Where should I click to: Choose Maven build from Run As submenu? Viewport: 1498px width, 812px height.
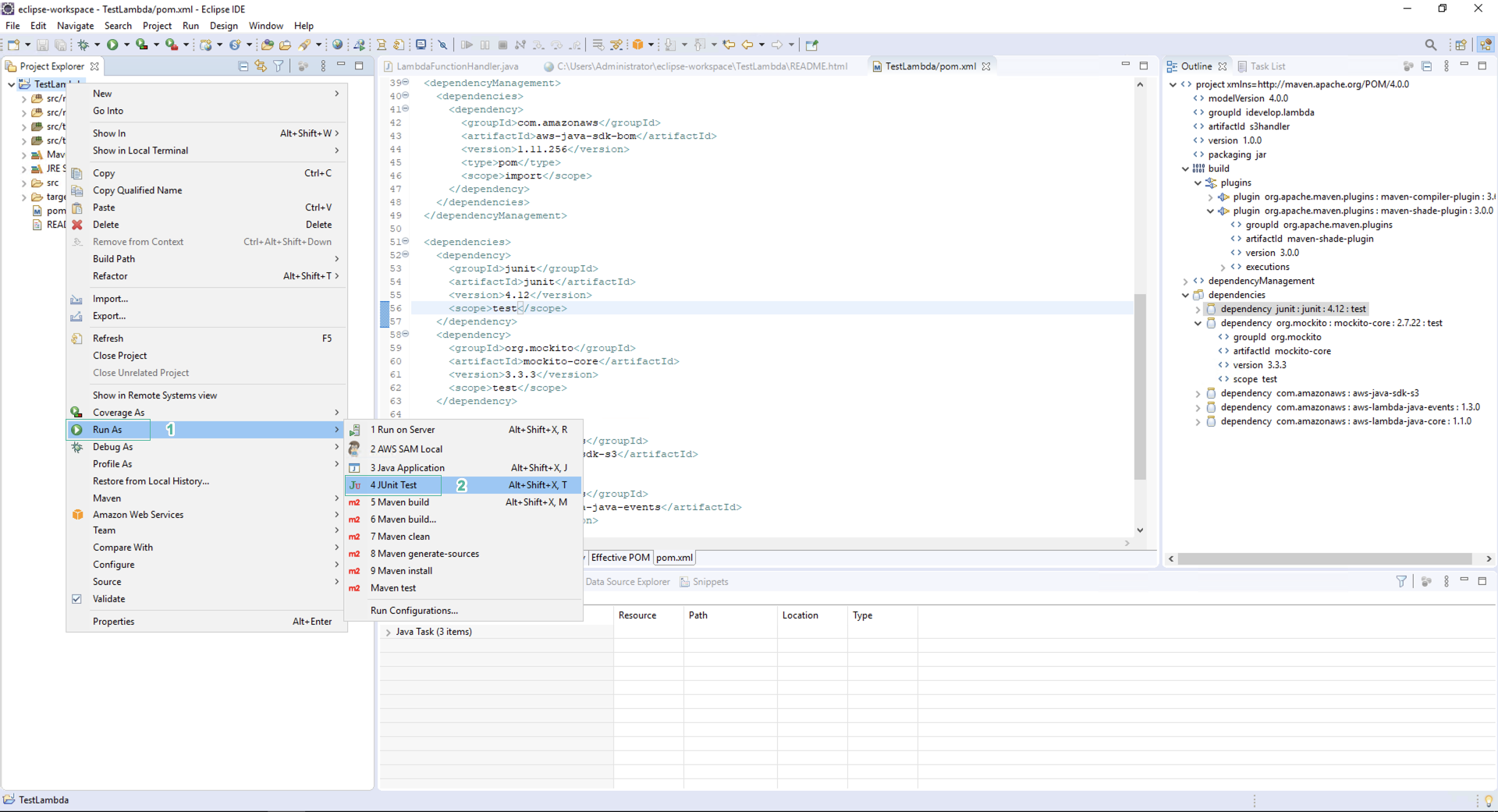click(463, 502)
